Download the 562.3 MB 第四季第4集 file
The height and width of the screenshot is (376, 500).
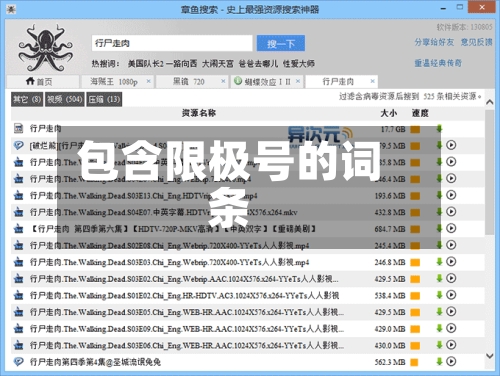(439, 362)
